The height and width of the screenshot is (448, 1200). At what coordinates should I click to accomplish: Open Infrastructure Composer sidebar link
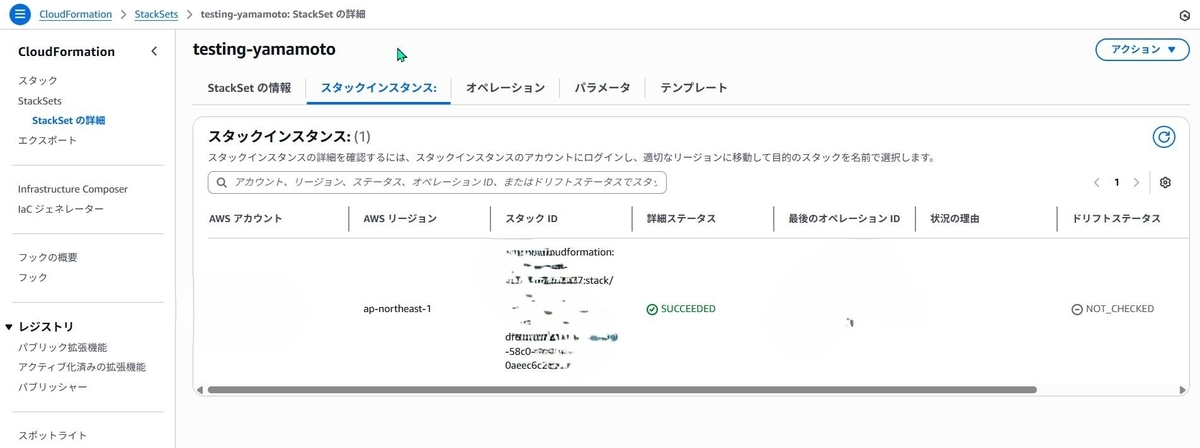(x=73, y=189)
